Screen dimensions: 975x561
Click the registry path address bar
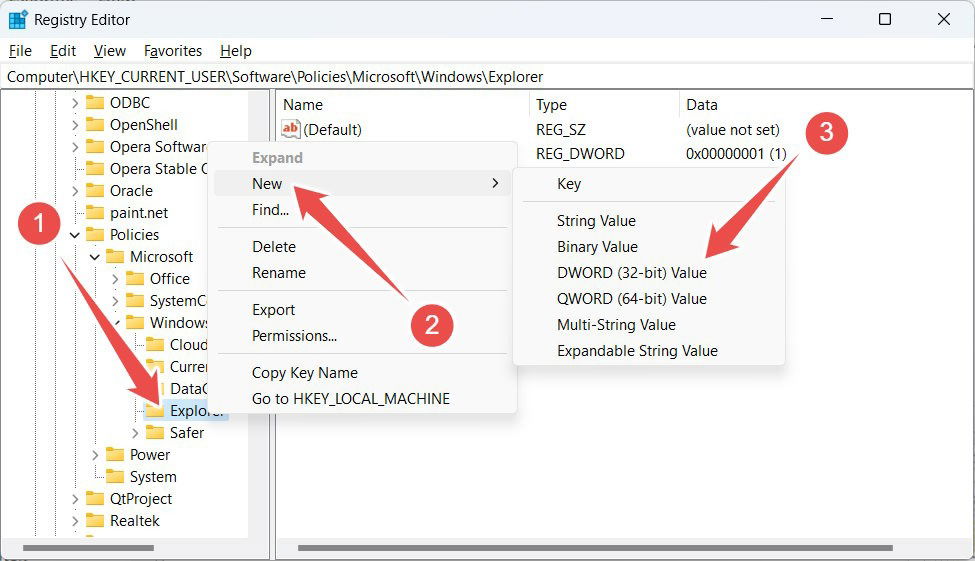click(x=487, y=76)
